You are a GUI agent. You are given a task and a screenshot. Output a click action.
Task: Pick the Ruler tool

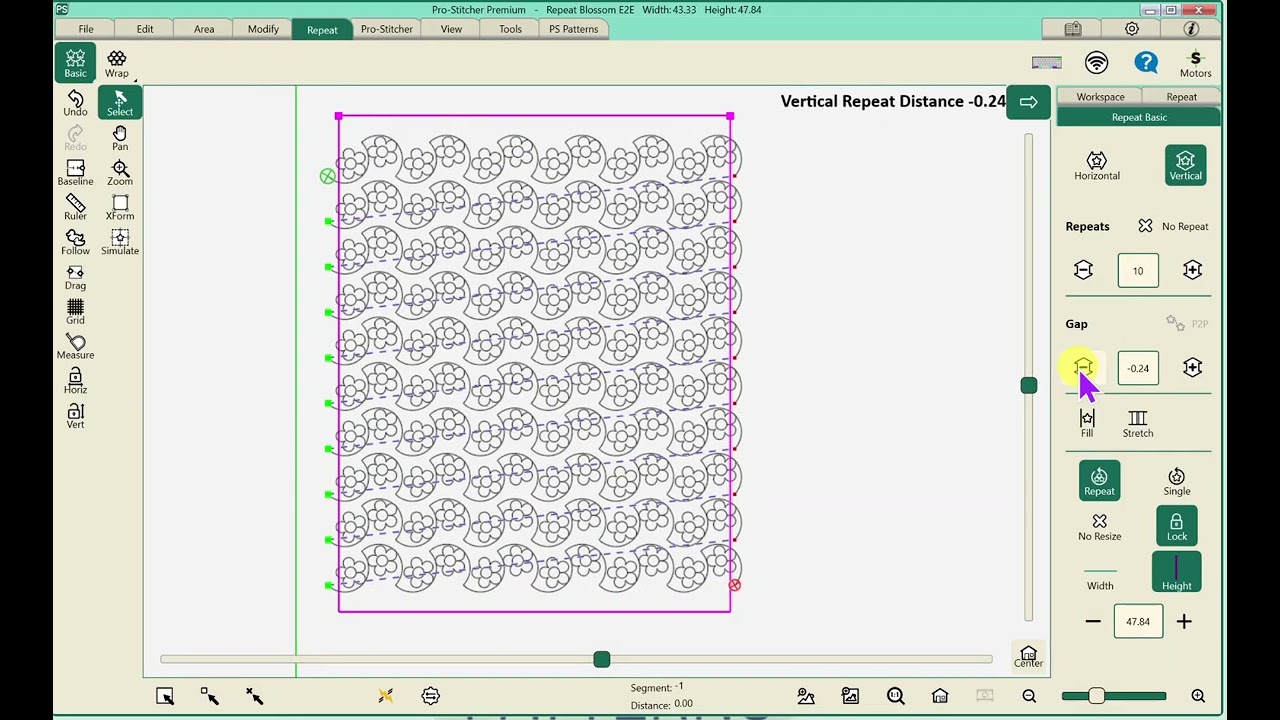point(75,208)
